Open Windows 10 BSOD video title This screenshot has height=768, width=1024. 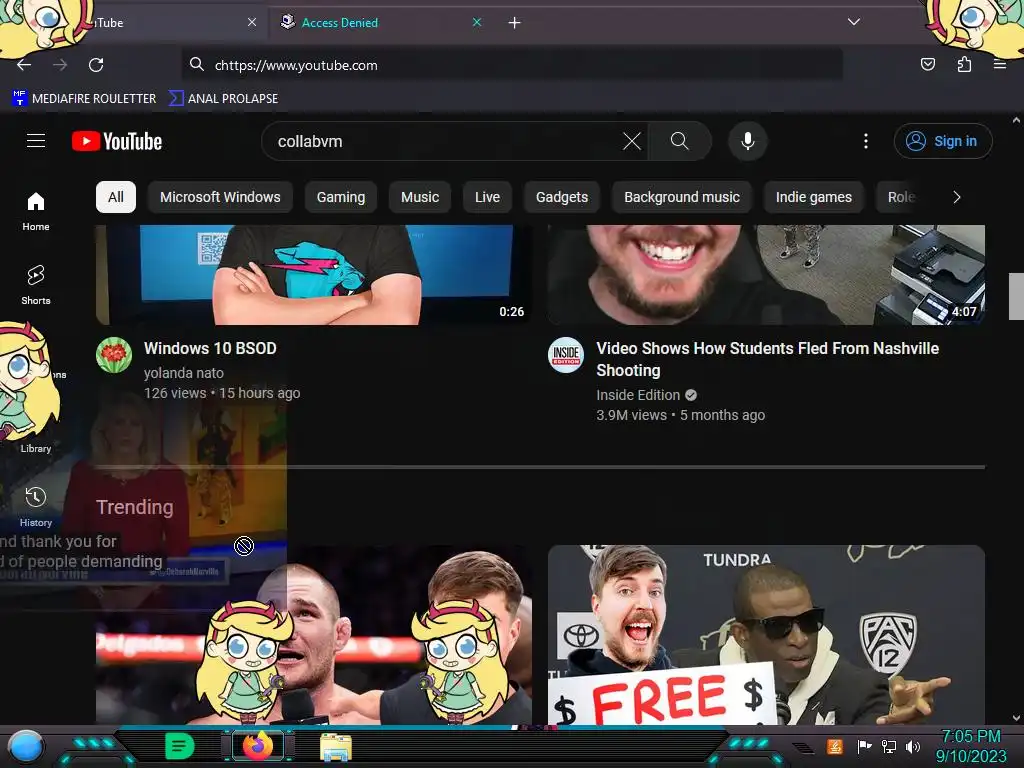[x=210, y=348]
